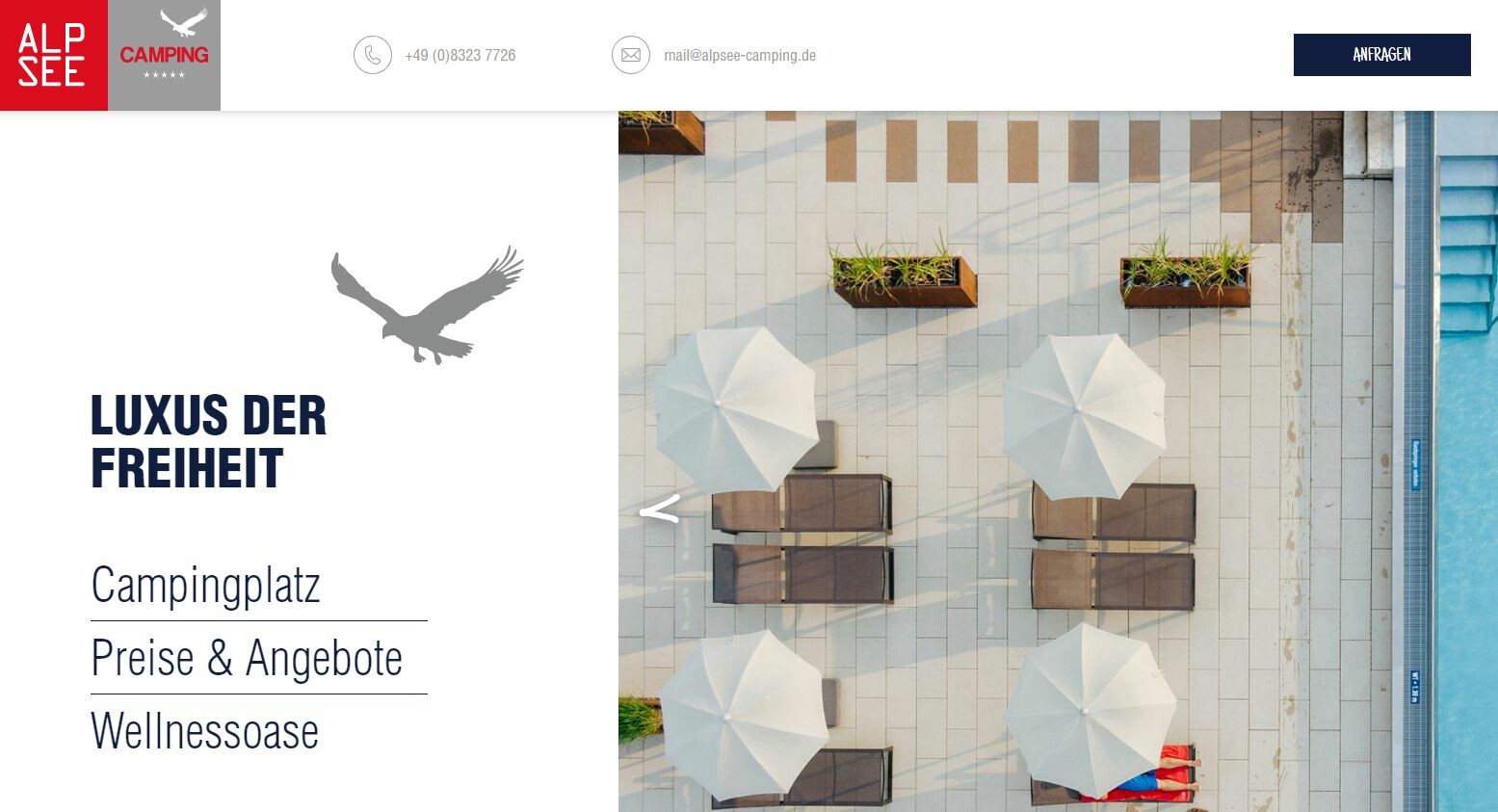Screen dimensions: 1498x812
Task: Click the red ALP SEE logo
Action: (x=54, y=55)
